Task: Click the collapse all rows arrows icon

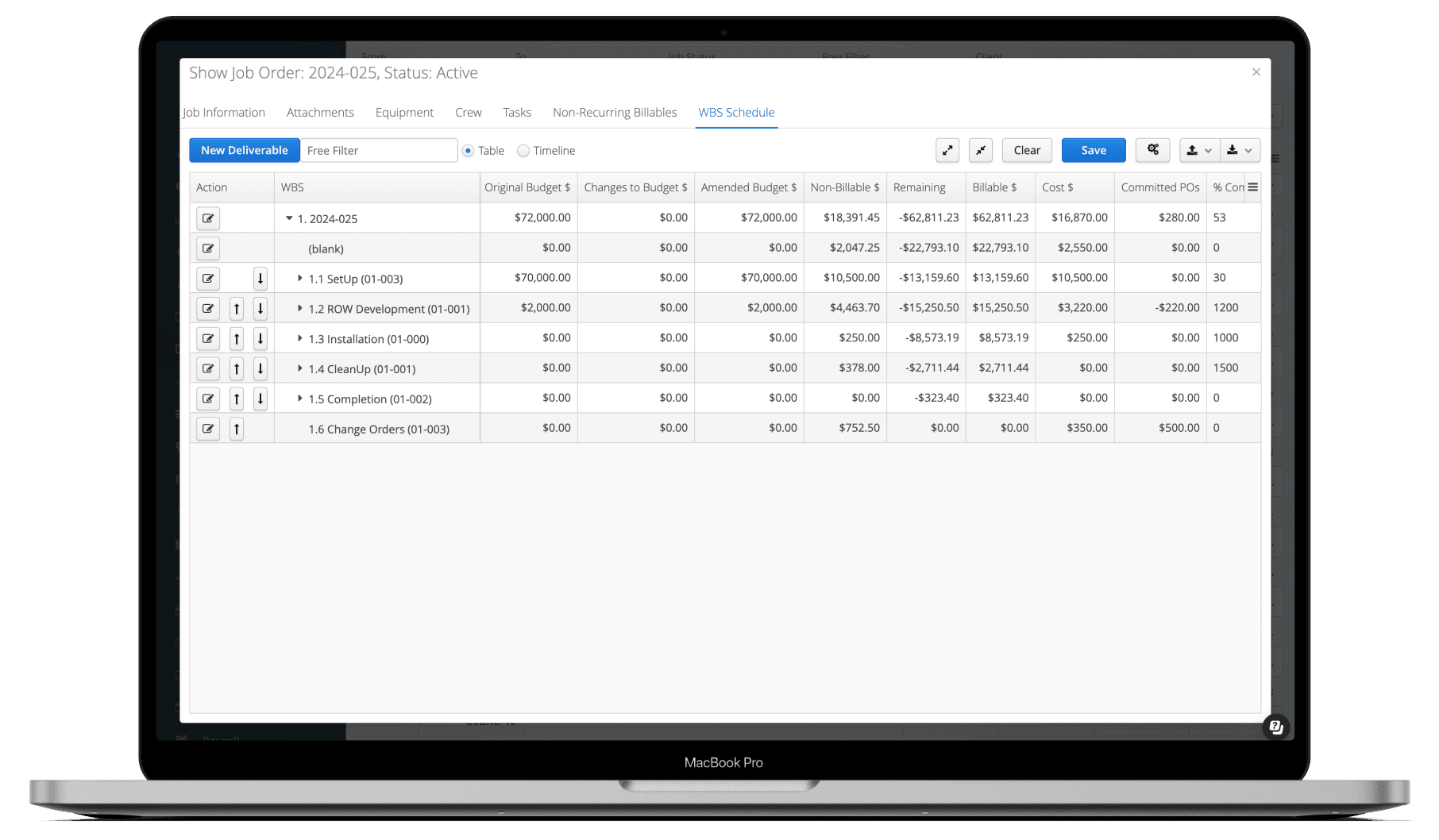Action: point(981,150)
